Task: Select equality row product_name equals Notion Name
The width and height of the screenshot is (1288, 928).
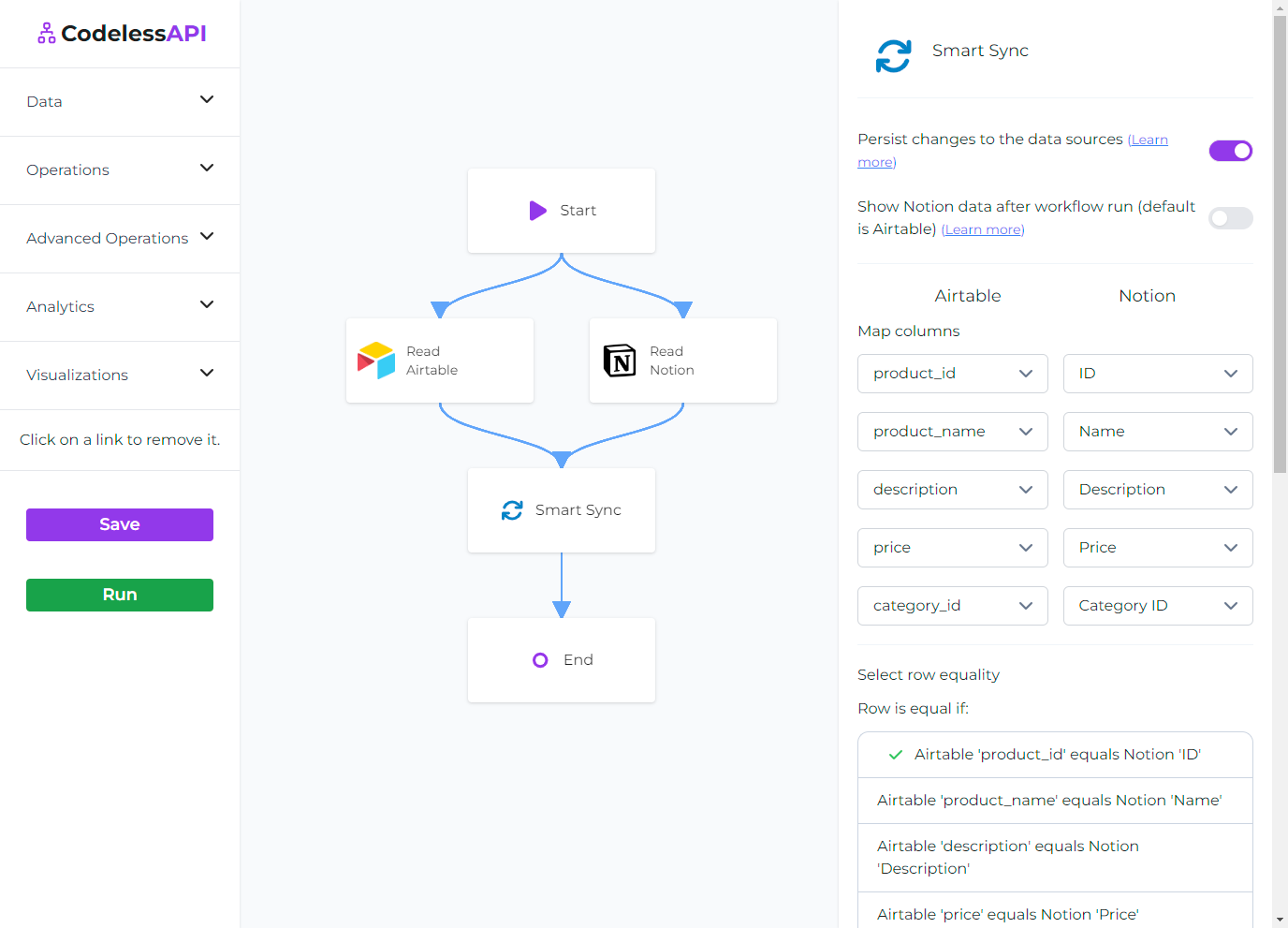Action: (x=1055, y=801)
